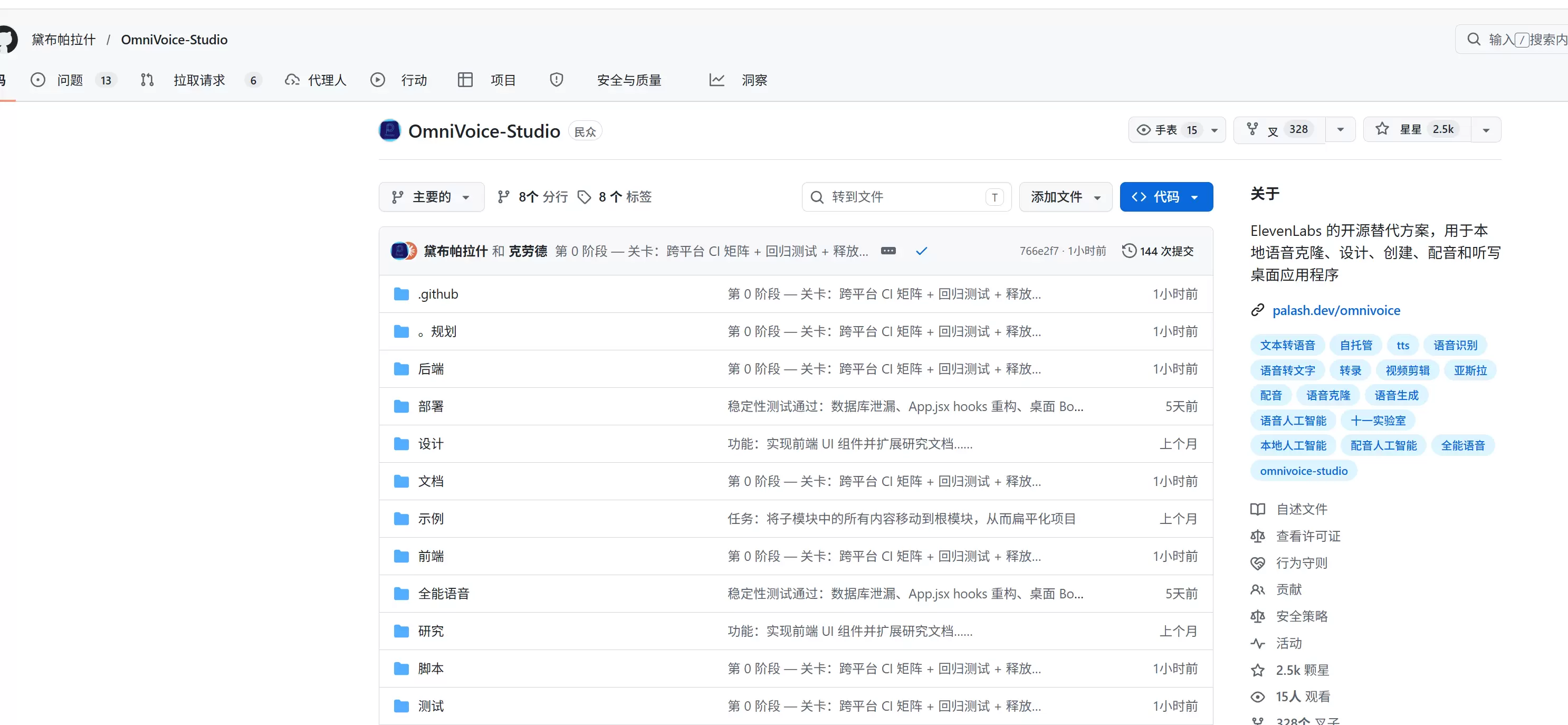
Task: Open the 安全与质量 tab
Action: (x=606, y=80)
